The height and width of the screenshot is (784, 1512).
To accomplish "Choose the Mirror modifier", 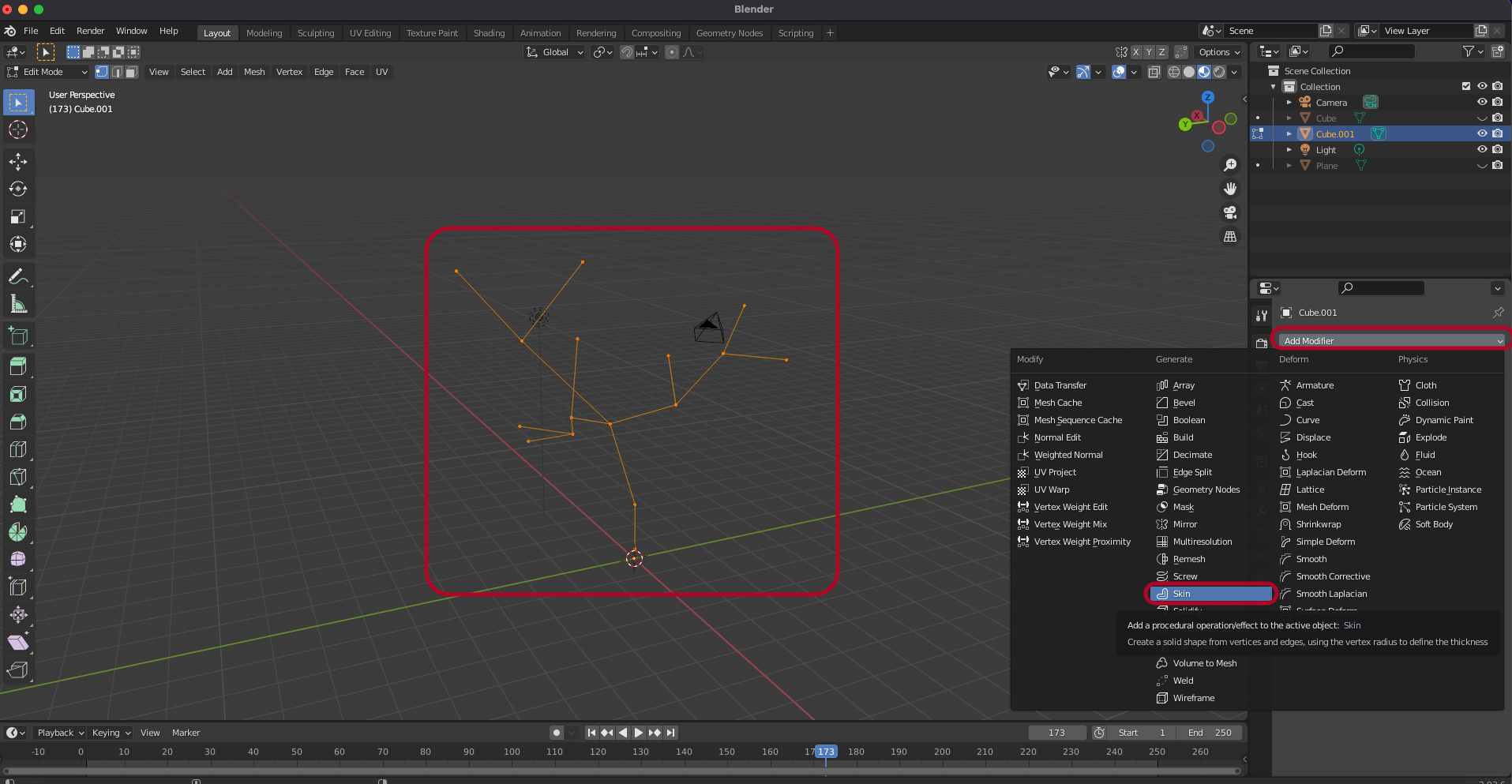I will (1184, 524).
